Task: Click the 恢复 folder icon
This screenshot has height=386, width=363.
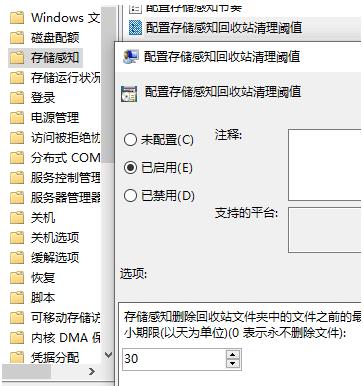Action: (17, 278)
